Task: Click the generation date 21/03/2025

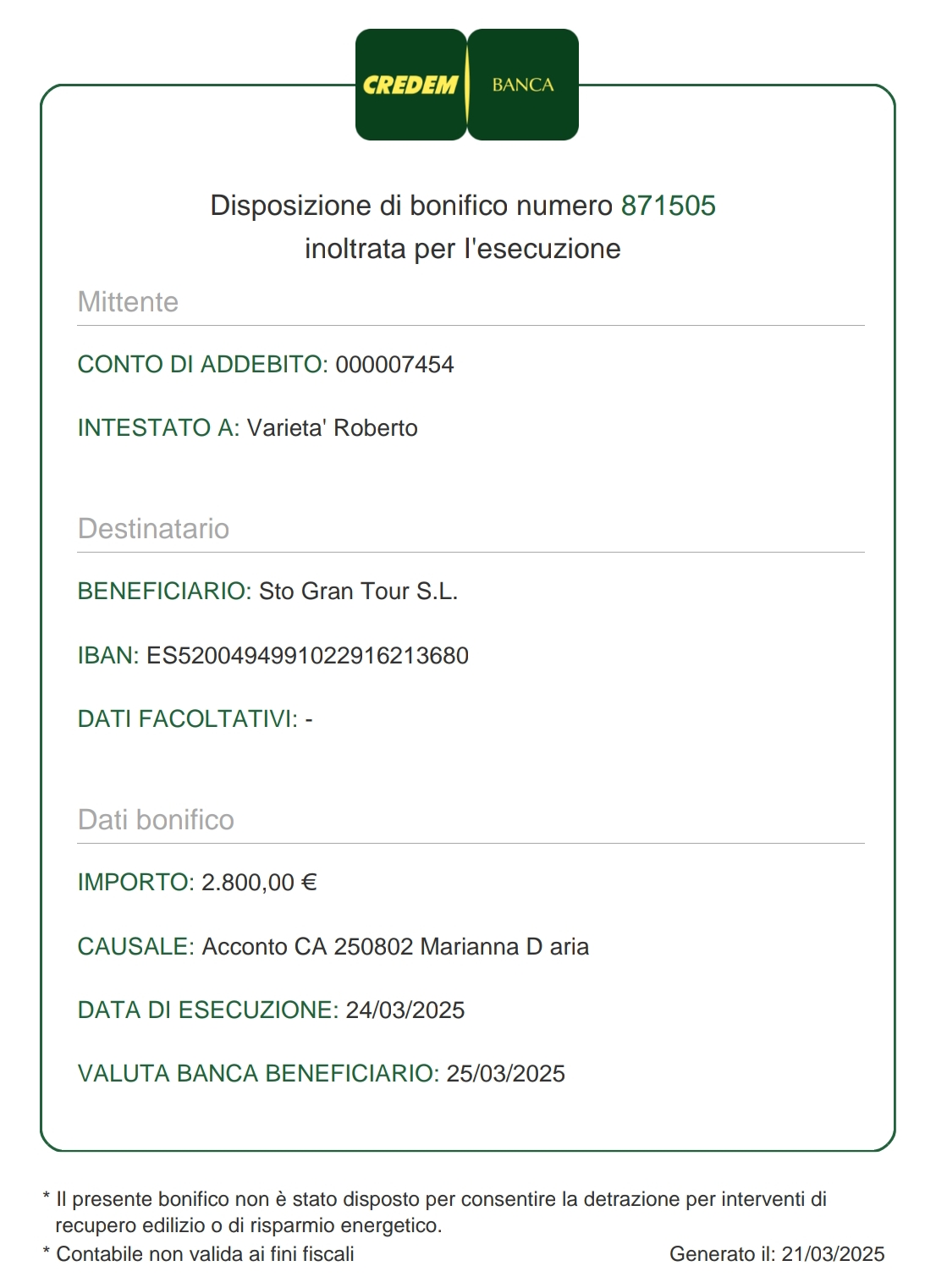Action: click(x=833, y=1254)
